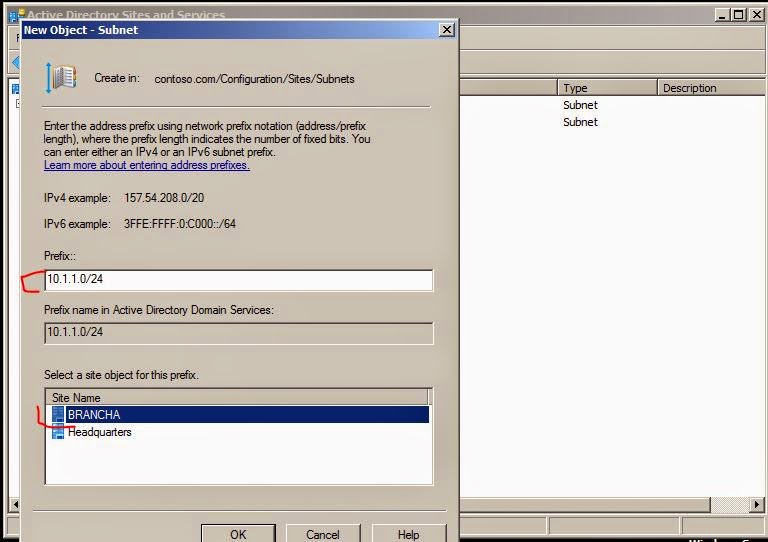
Task: Click the Headquarters site icon
Action: tap(58, 432)
